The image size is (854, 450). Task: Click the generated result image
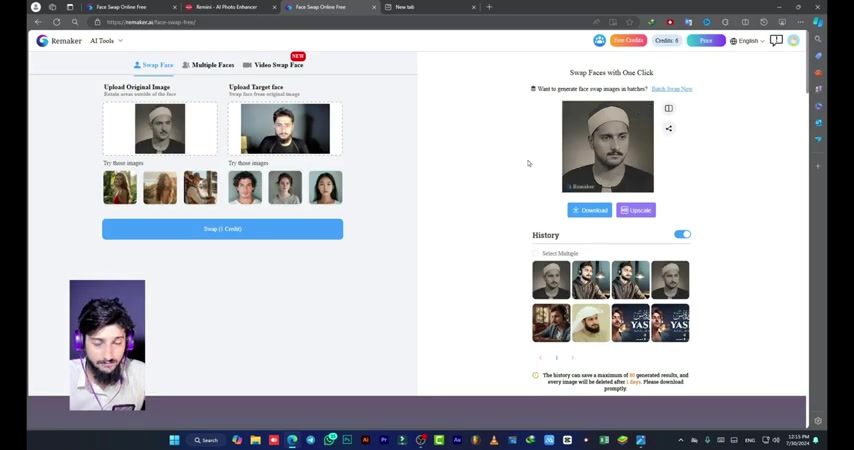[x=608, y=147]
